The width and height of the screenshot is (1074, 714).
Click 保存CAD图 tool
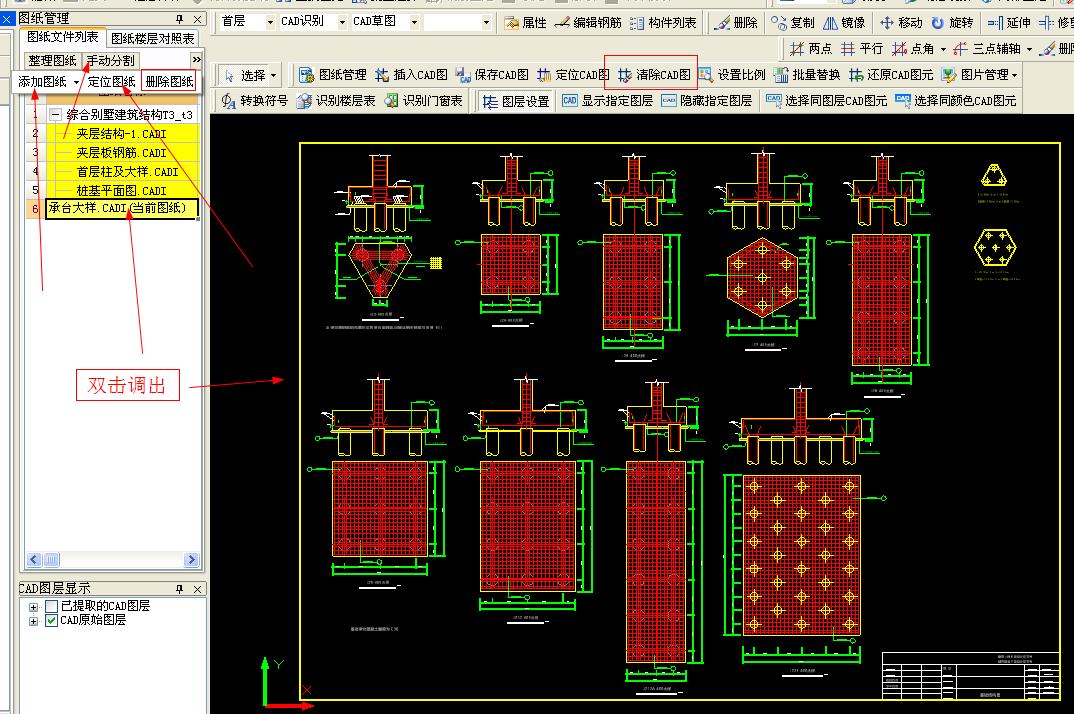coord(492,75)
